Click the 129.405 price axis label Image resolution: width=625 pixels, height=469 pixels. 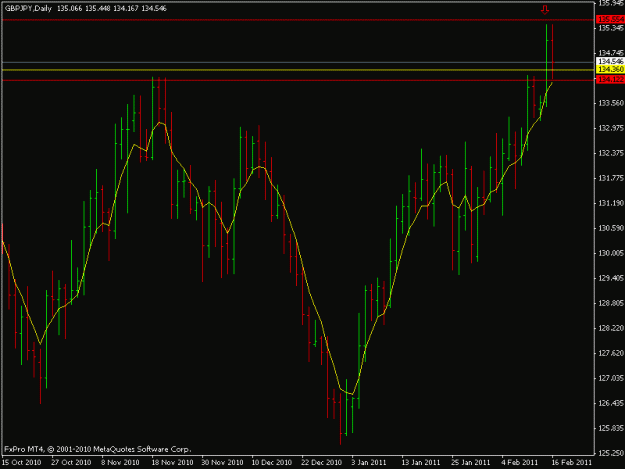[611, 278]
